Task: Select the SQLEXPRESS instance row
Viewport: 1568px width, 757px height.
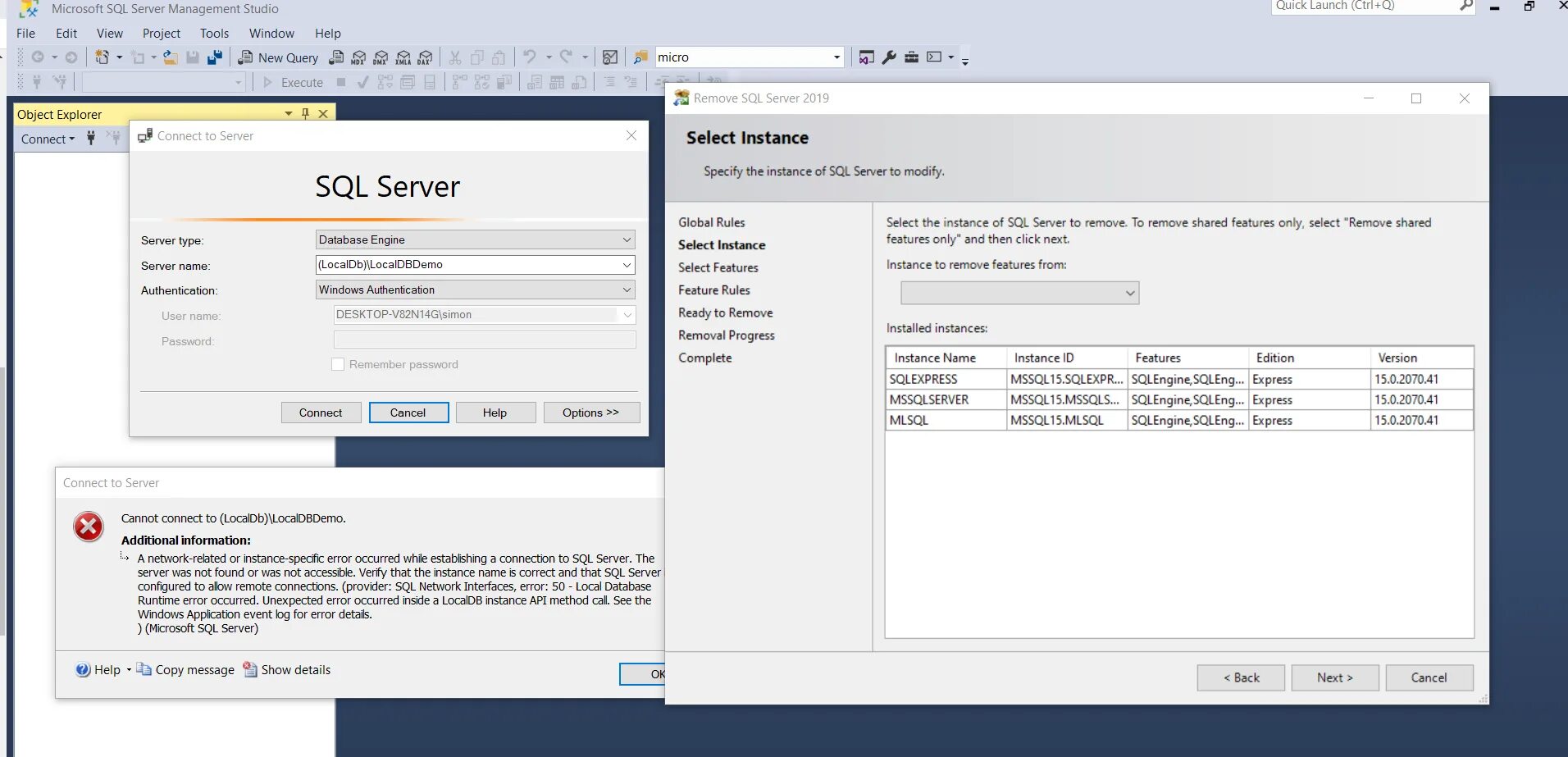Action: [1179, 379]
